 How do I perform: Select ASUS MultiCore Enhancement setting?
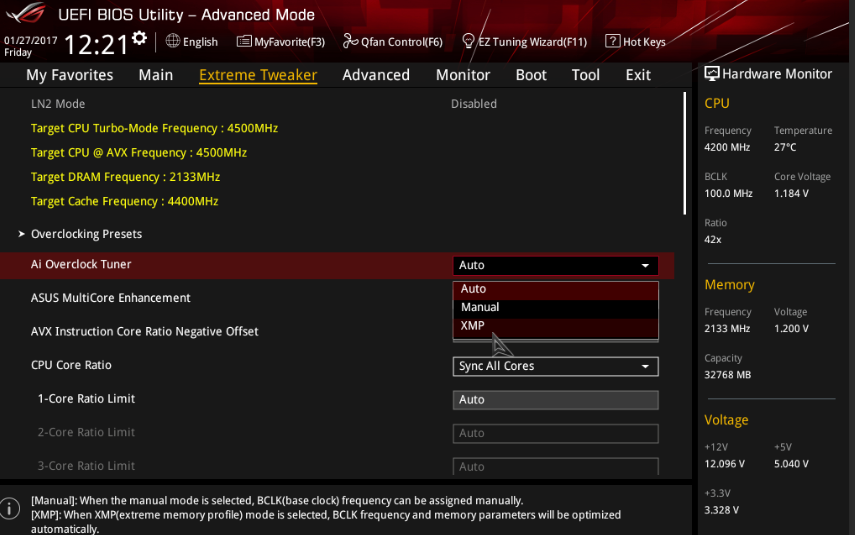[111, 298]
